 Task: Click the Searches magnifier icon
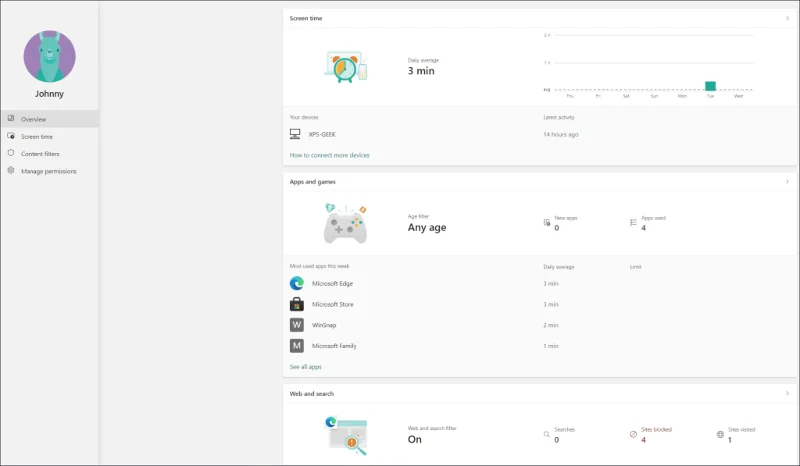(546, 434)
